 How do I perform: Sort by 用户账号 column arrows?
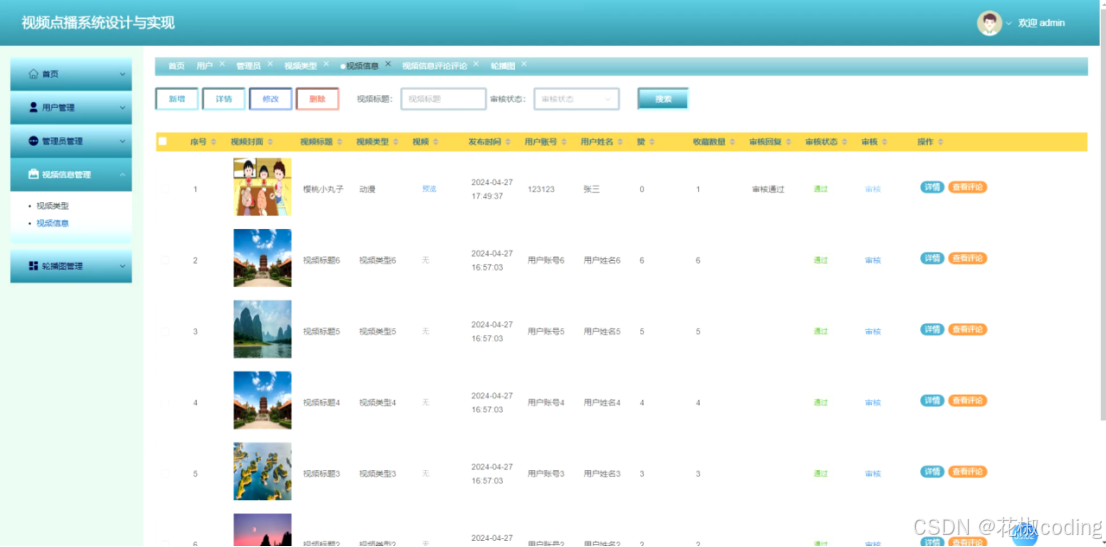(x=564, y=142)
